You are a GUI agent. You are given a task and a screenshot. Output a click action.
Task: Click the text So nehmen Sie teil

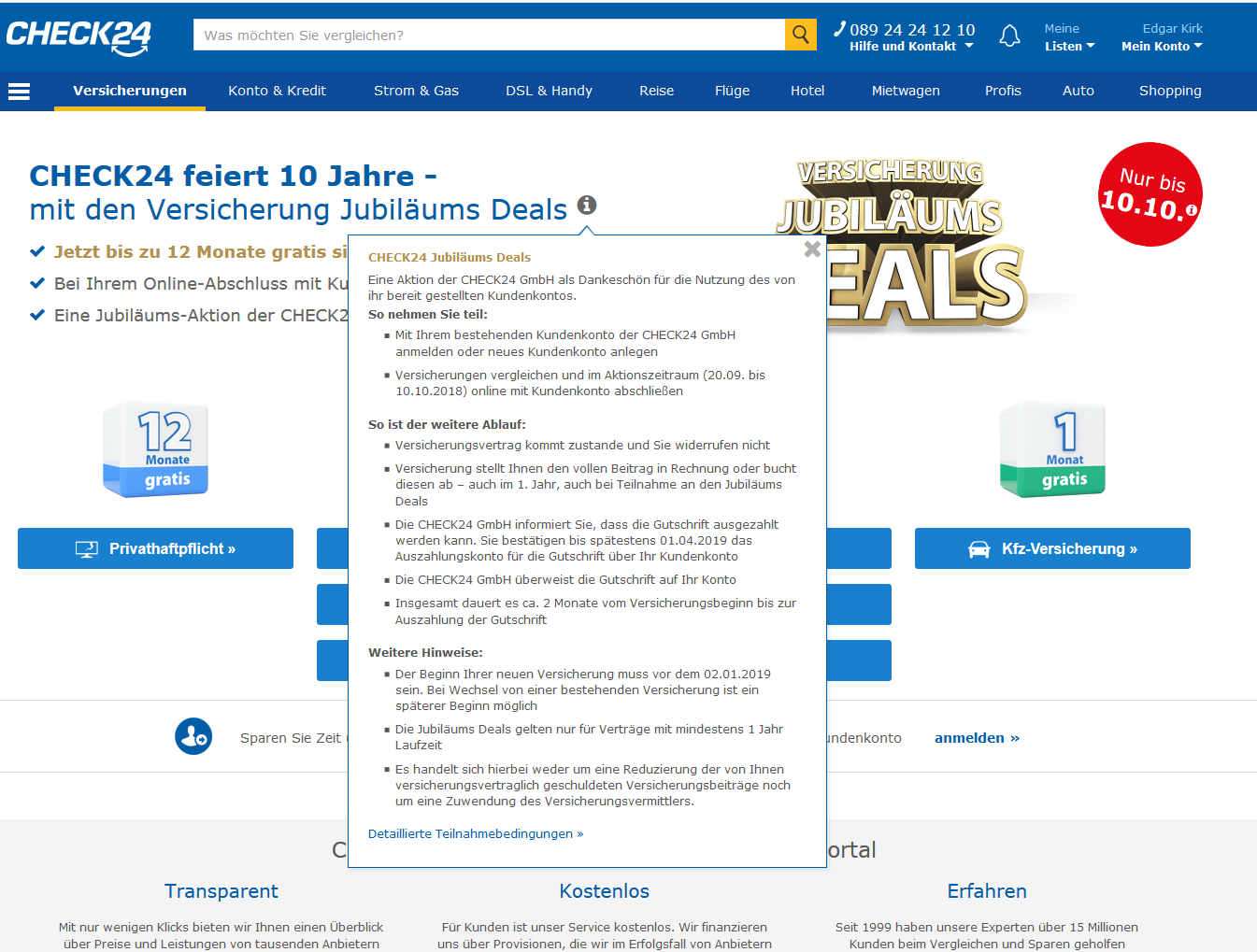click(428, 314)
